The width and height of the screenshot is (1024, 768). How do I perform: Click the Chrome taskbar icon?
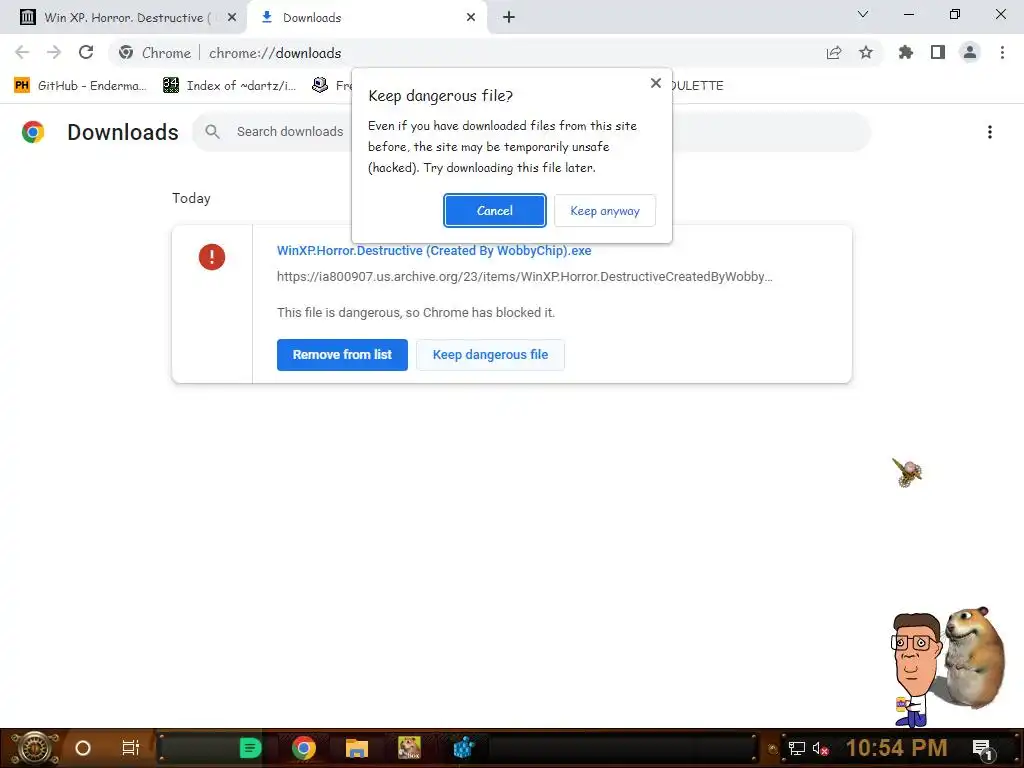pyautogui.click(x=304, y=748)
